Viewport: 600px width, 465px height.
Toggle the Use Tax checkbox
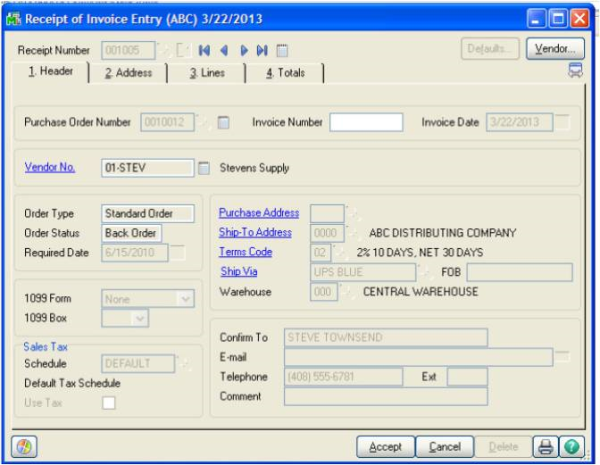(108, 402)
